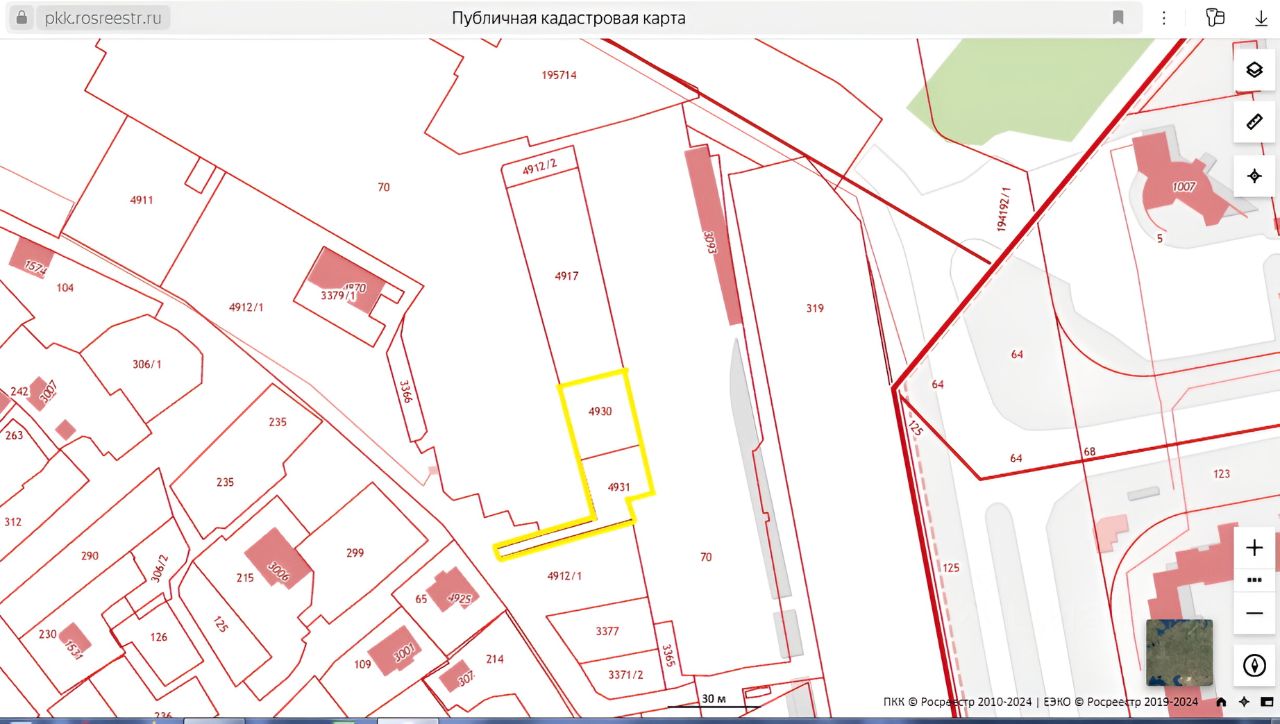Select the yellow-outlined parcel 4930

(x=600, y=411)
